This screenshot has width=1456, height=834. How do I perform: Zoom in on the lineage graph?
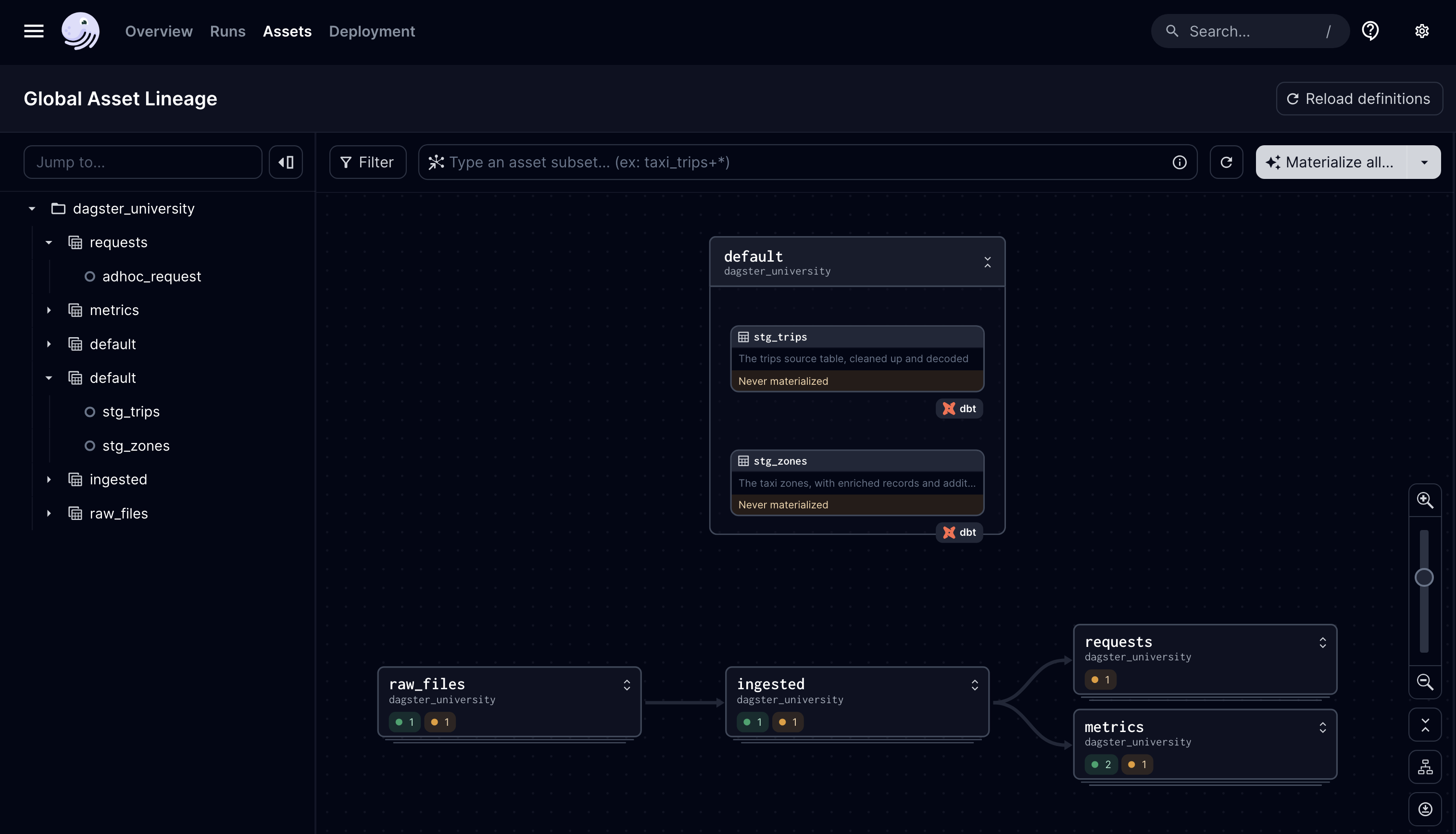[x=1425, y=500]
